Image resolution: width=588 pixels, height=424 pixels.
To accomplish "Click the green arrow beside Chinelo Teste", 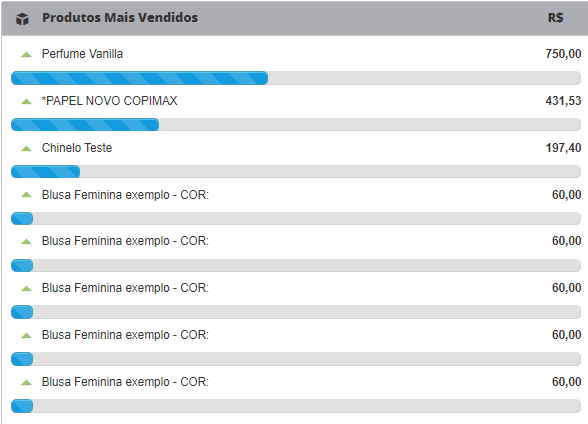I will (x=26, y=149).
